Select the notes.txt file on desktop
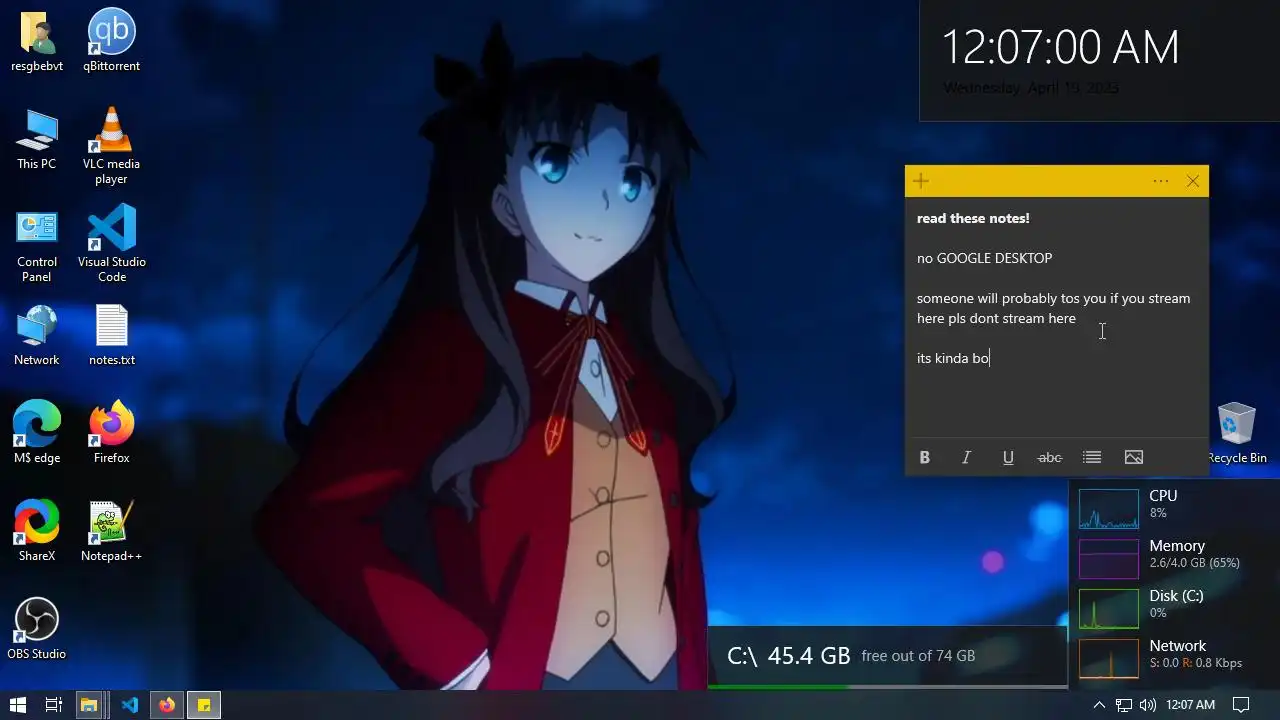1280x720 pixels. (x=111, y=336)
